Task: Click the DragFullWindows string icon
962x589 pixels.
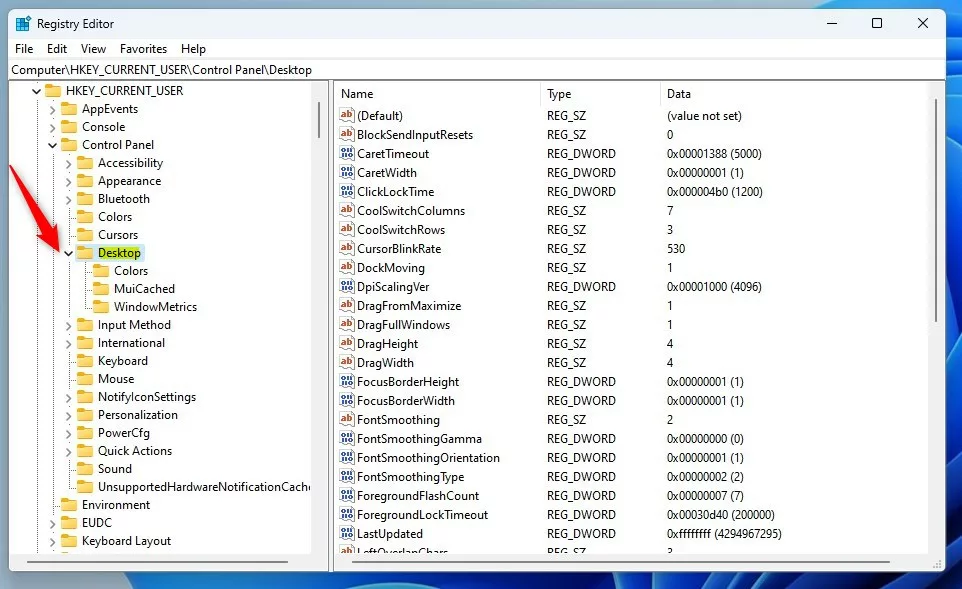Action: [347, 325]
